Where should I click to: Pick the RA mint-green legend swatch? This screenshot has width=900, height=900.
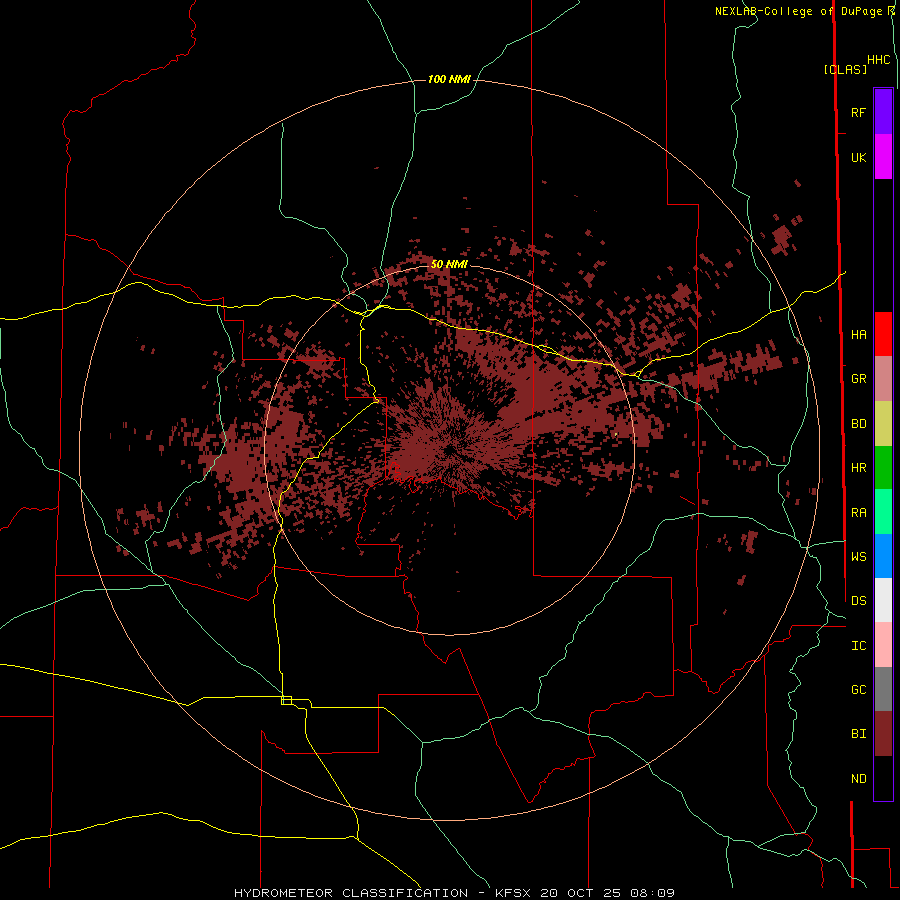pos(883,512)
